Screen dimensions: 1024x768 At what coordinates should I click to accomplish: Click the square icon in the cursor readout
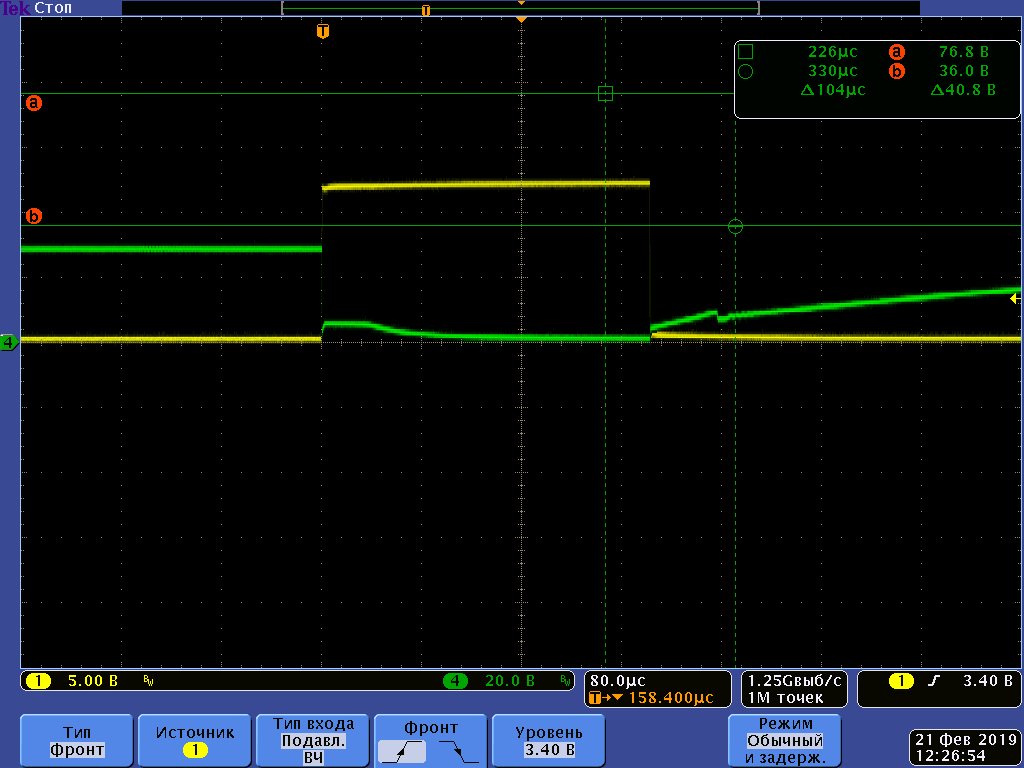pos(745,52)
